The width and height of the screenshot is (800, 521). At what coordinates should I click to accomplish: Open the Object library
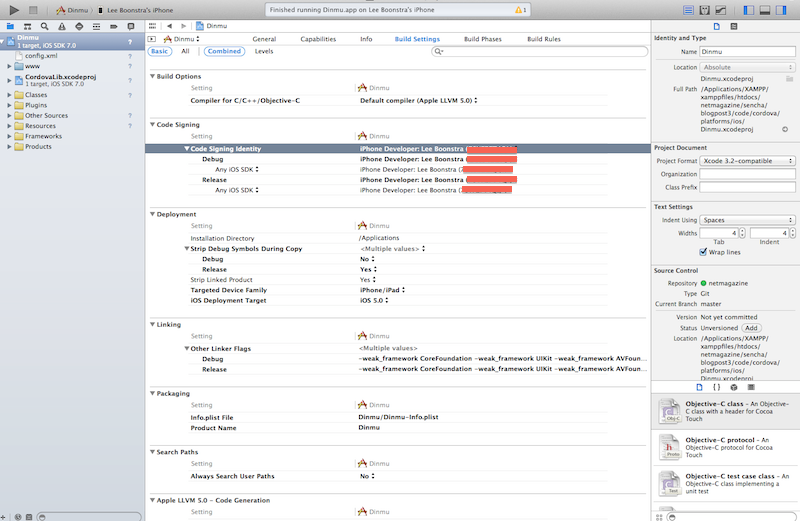[x=734, y=387]
